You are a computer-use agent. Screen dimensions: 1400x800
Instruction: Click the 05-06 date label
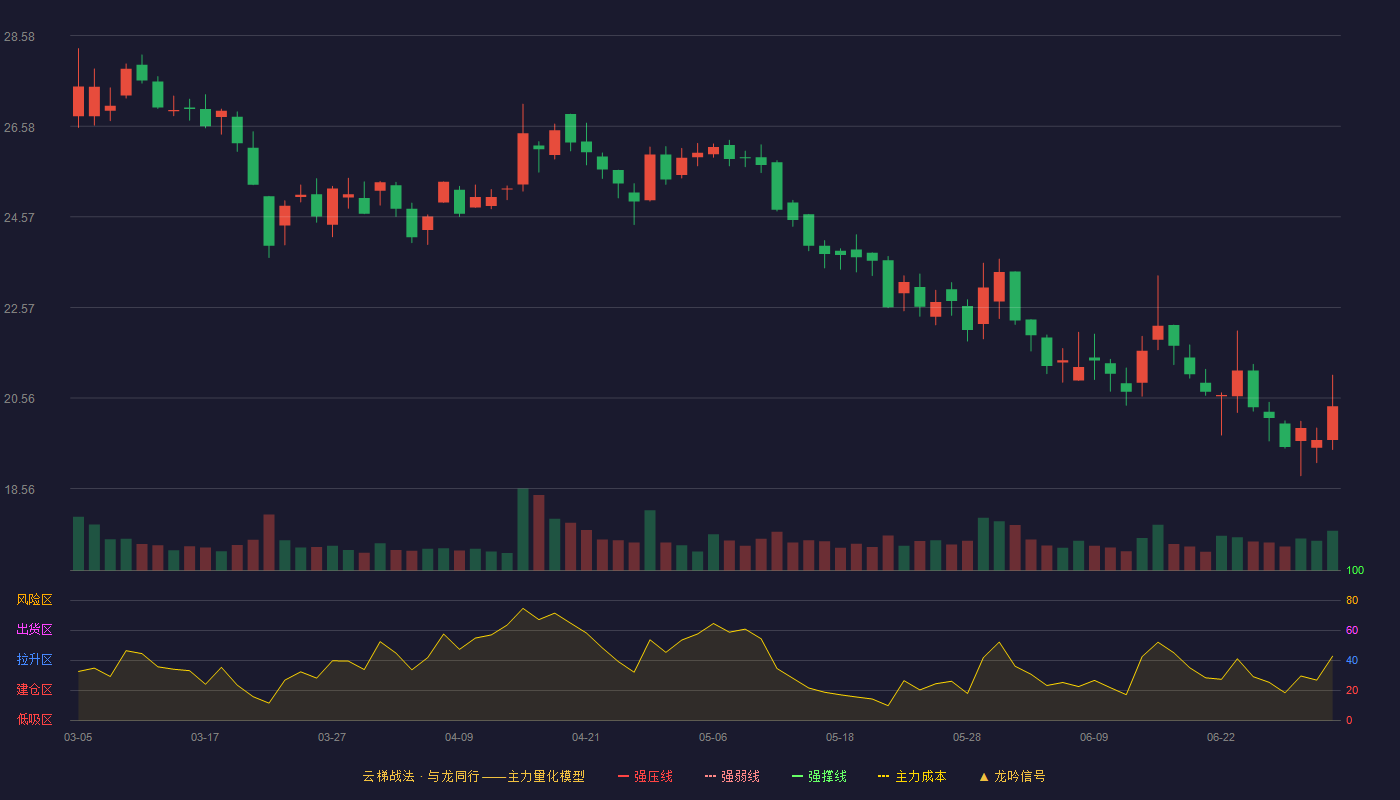pyautogui.click(x=713, y=737)
